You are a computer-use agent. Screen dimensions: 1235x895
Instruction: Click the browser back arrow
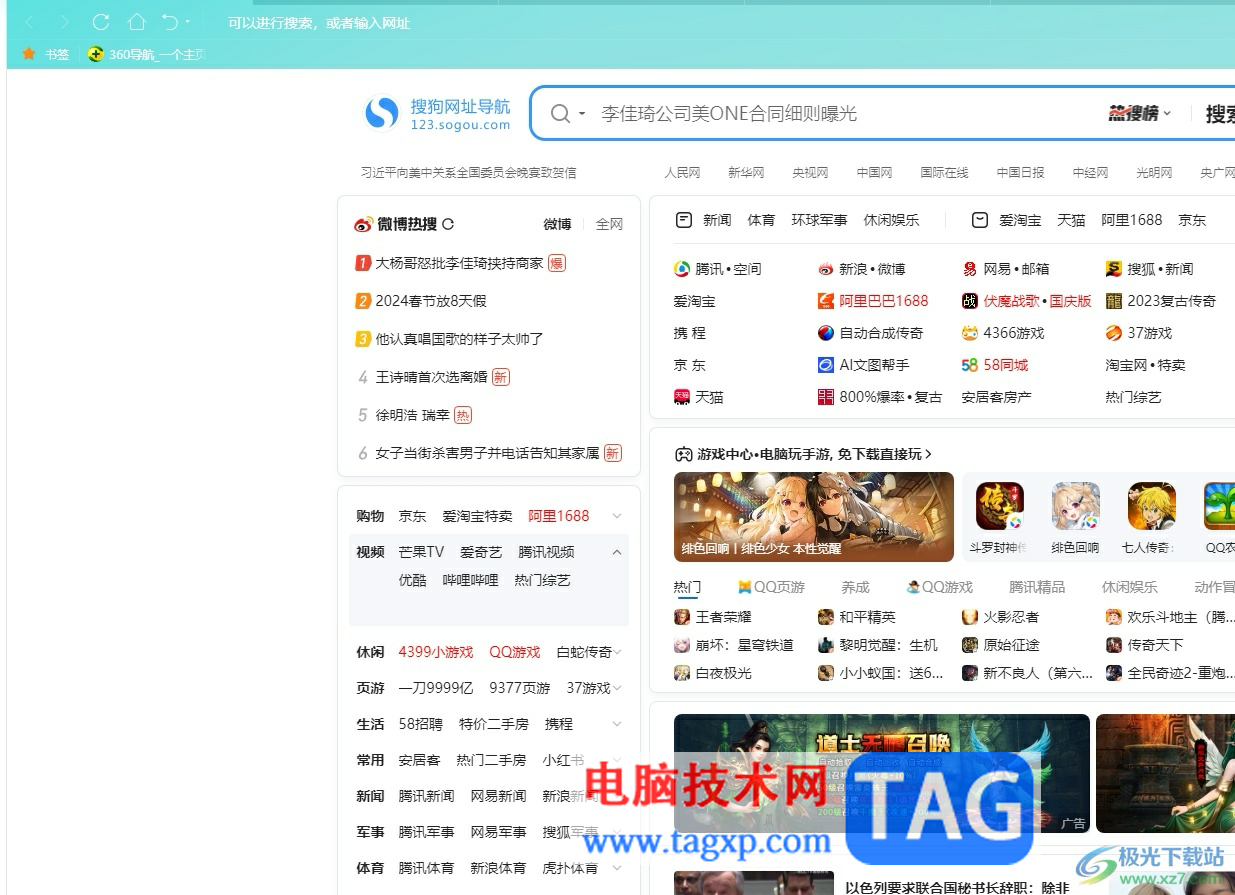31,22
